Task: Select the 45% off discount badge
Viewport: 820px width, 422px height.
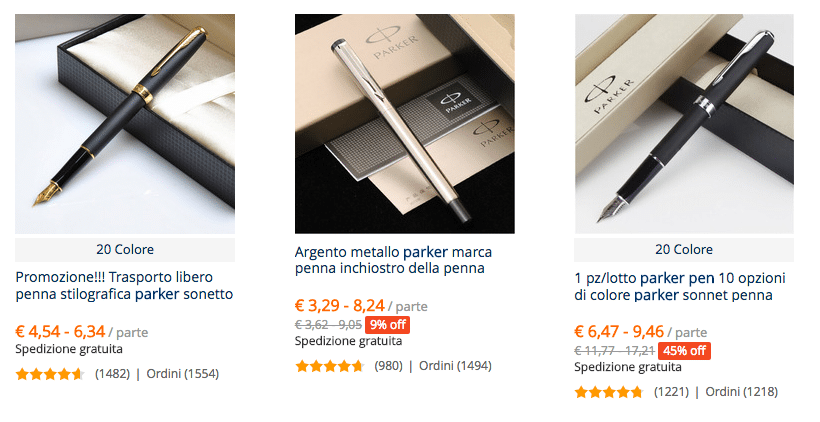Action: pos(684,350)
